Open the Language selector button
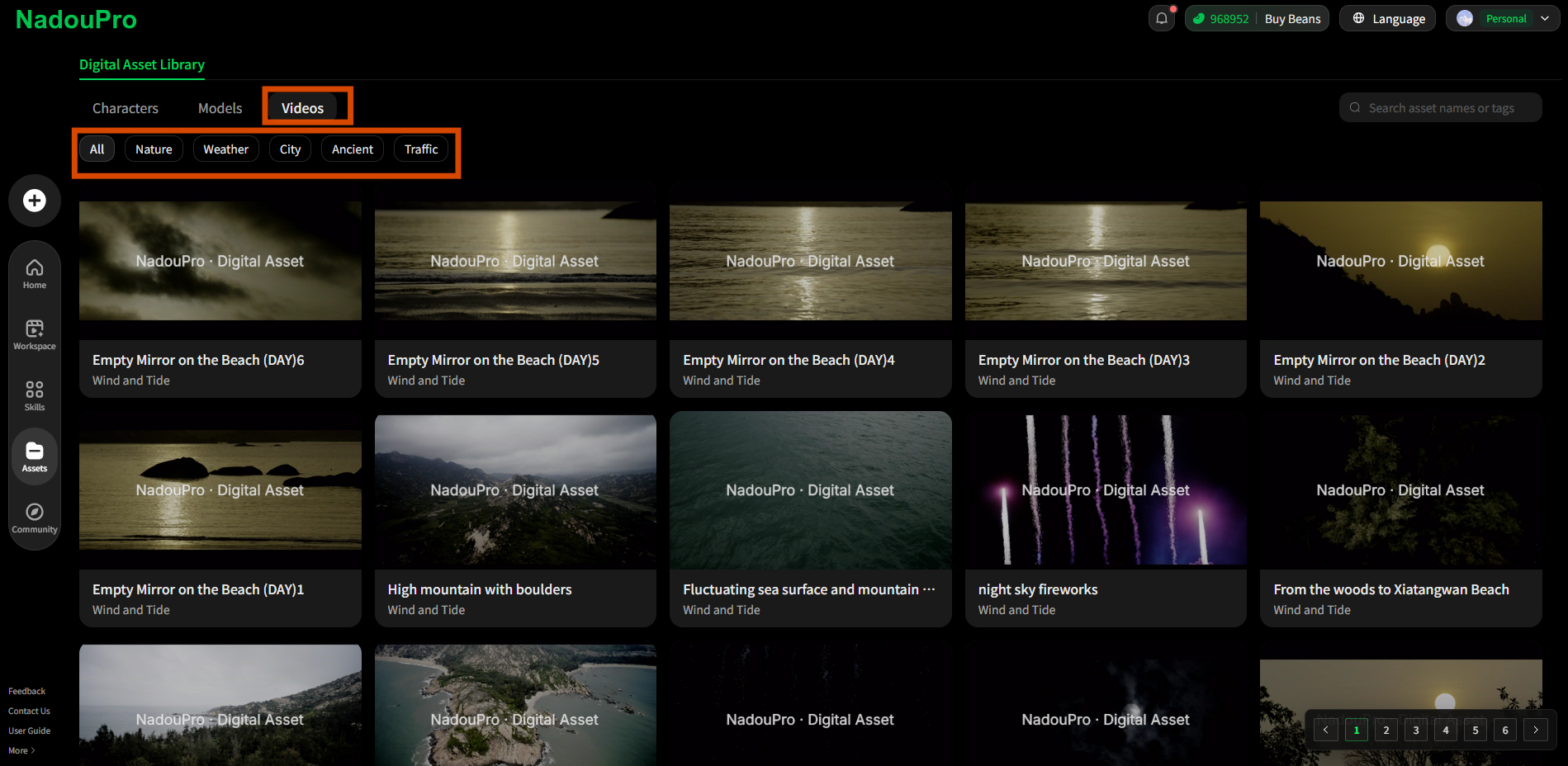Screen dimensions: 1568x766 click(x=1388, y=18)
